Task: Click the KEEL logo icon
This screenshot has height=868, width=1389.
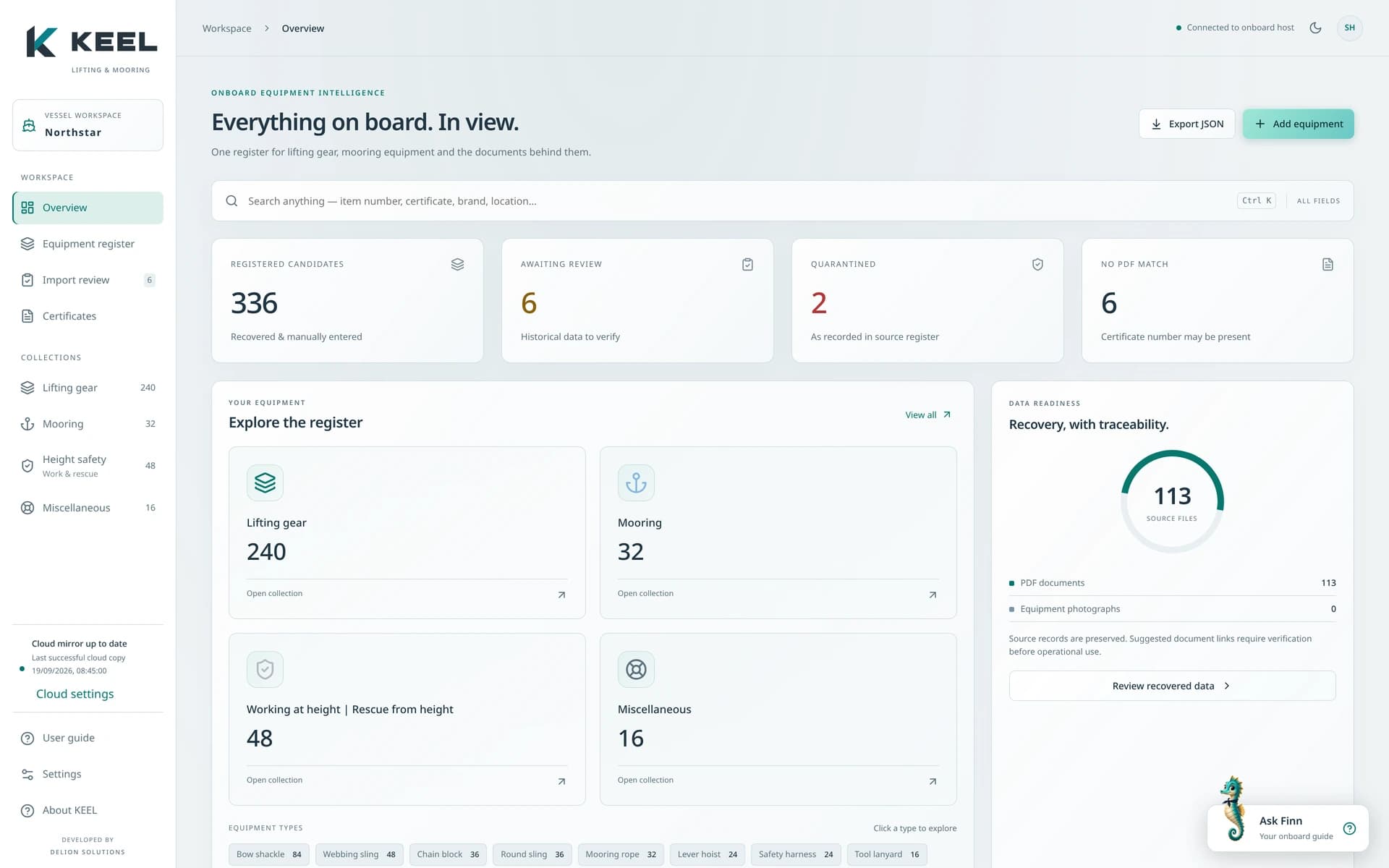Action: (41, 42)
